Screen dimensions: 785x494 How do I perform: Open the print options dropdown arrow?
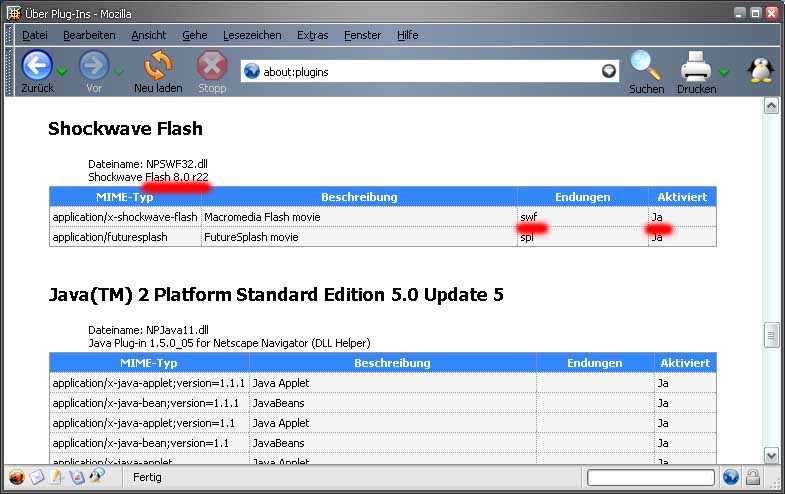(x=724, y=72)
